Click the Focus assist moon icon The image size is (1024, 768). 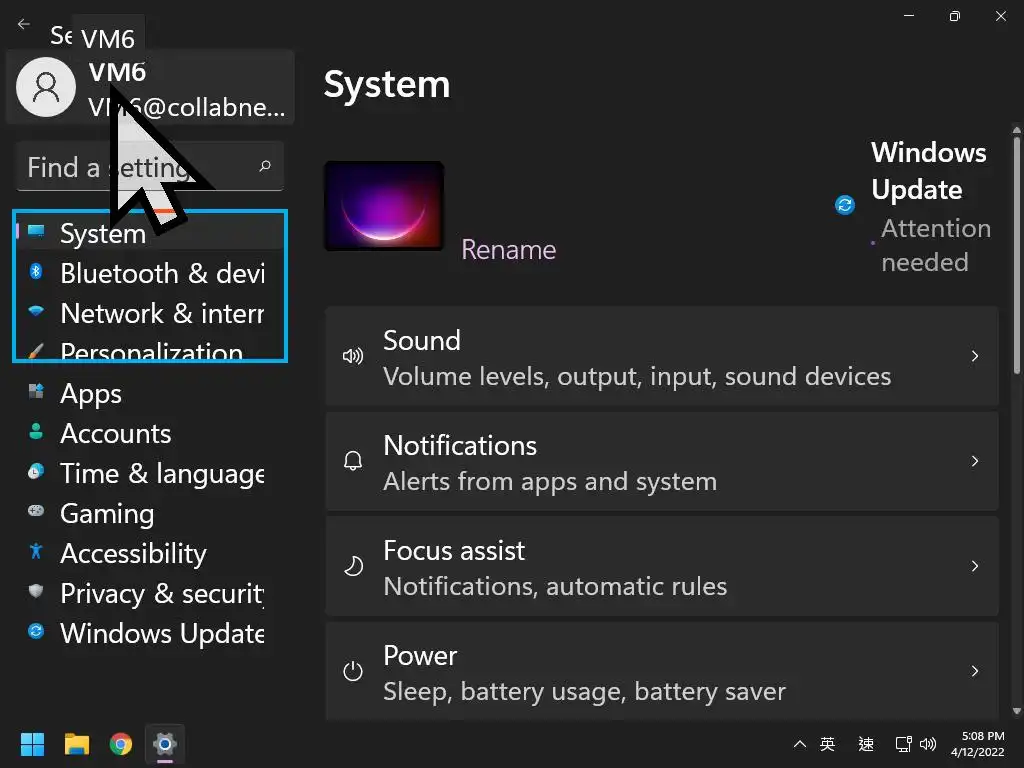(x=353, y=566)
